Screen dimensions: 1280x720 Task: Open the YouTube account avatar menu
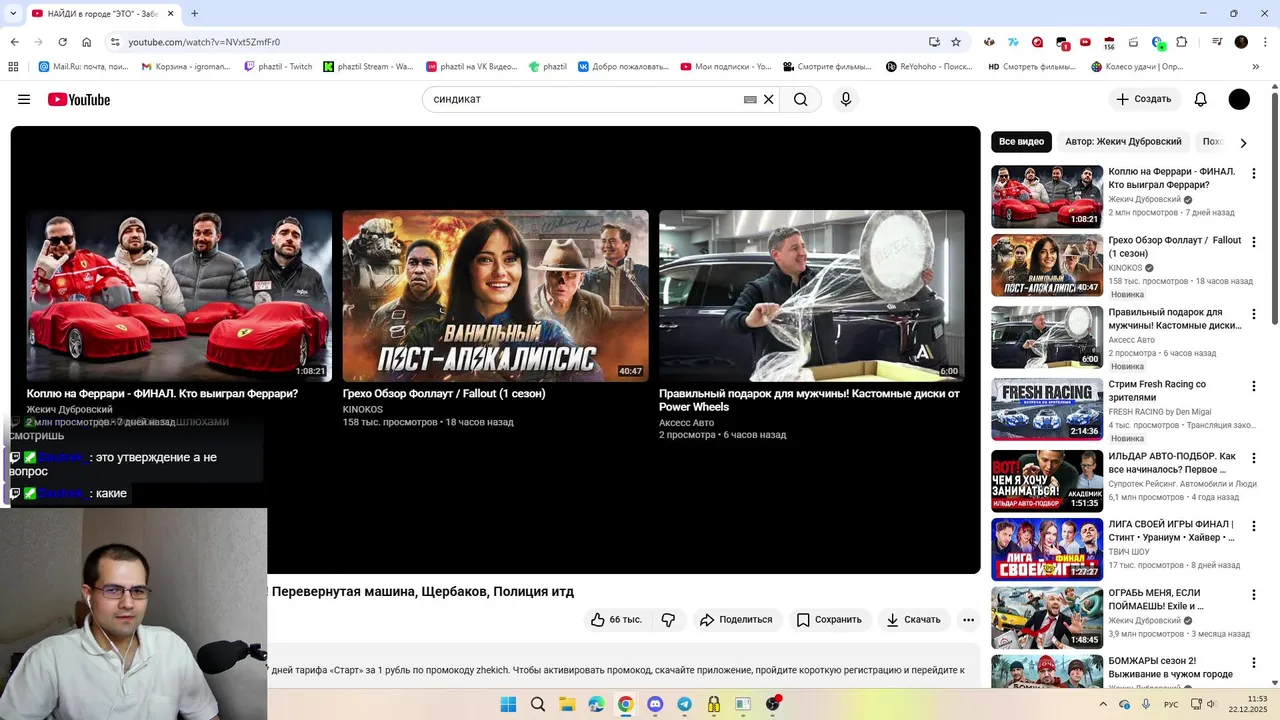pyautogui.click(x=1239, y=99)
